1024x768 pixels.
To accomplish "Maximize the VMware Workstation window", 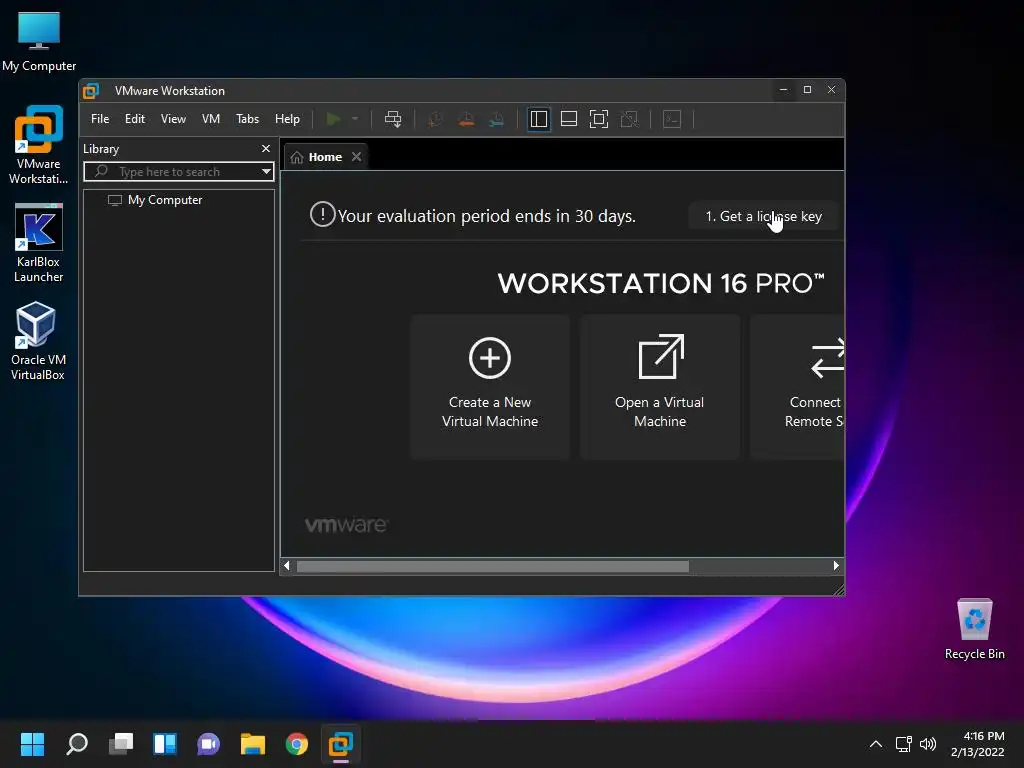I will [807, 89].
